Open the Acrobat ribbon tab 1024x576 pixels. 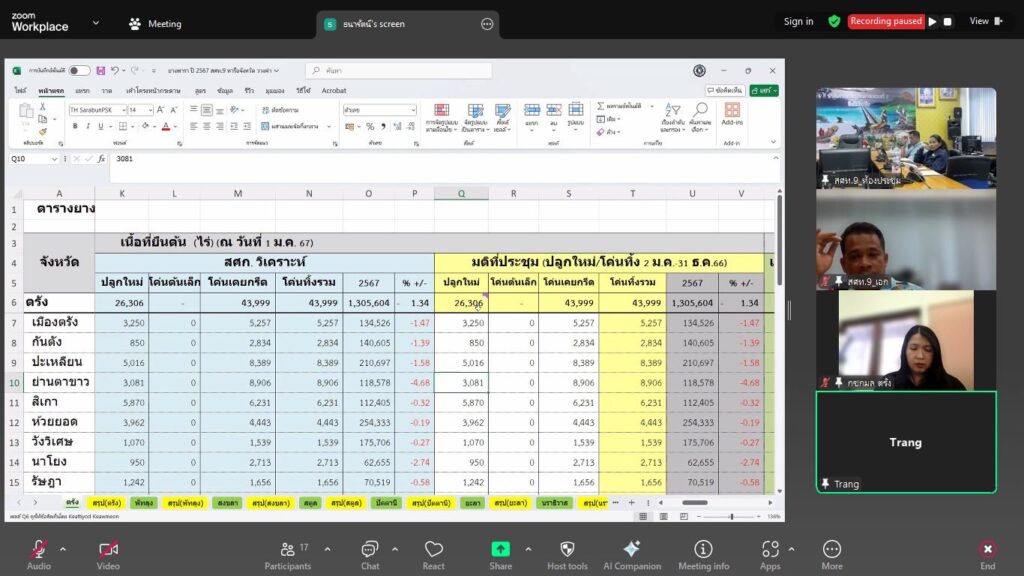[333, 90]
